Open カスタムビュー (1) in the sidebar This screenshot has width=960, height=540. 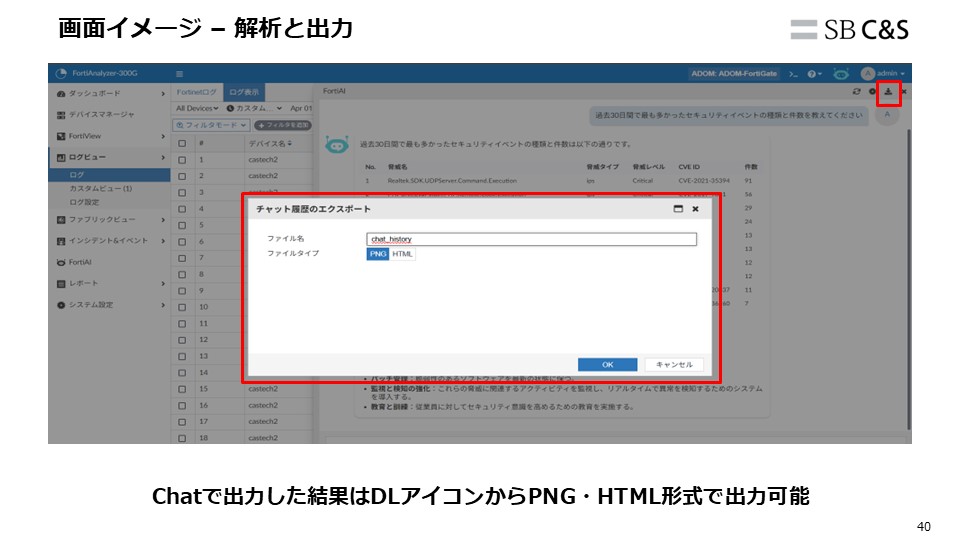pos(100,188)
